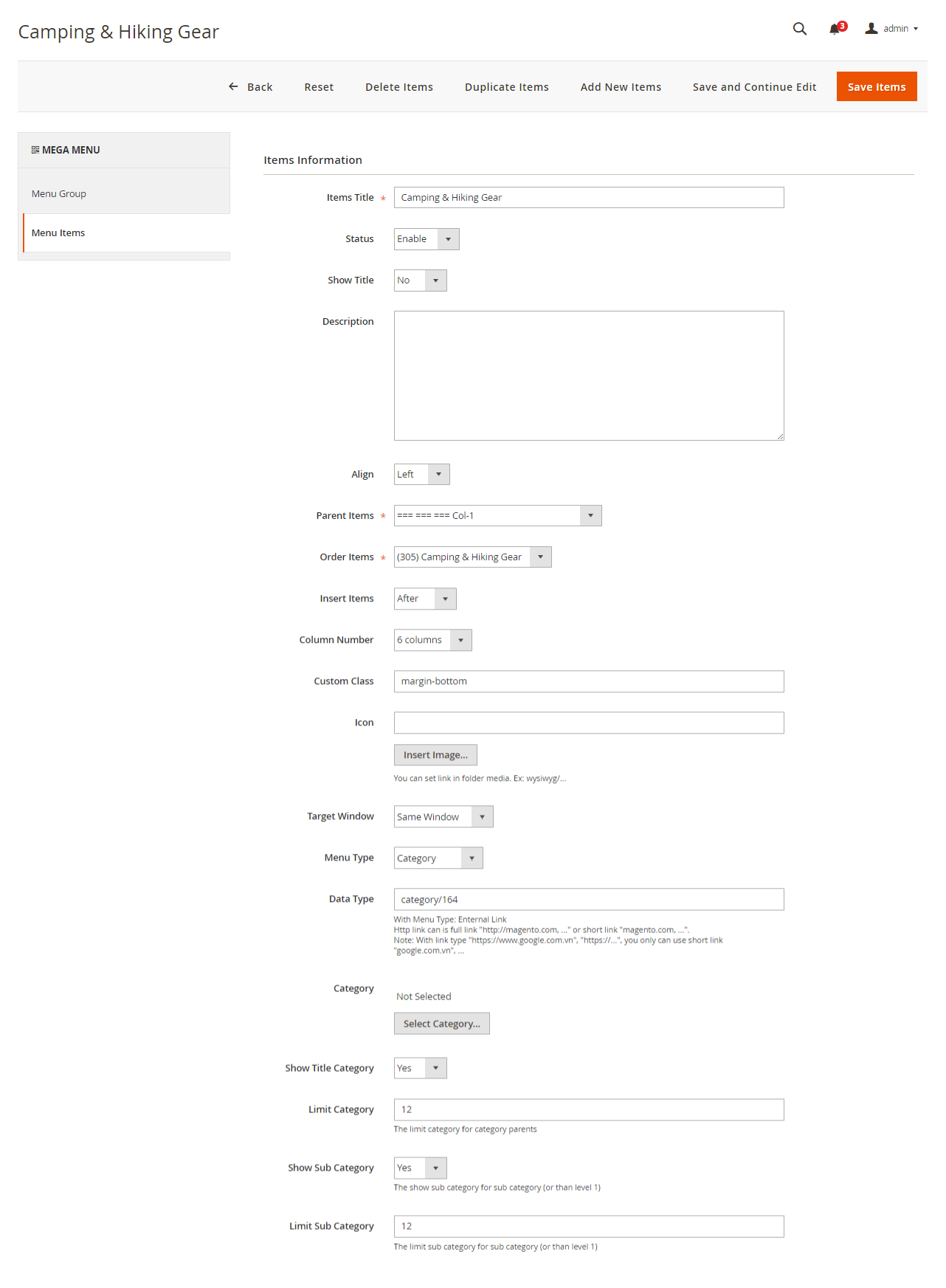Click the Select Category... button
Image resolution: width=946 pixels, height=1288 pixels.
coord(441,1024)
